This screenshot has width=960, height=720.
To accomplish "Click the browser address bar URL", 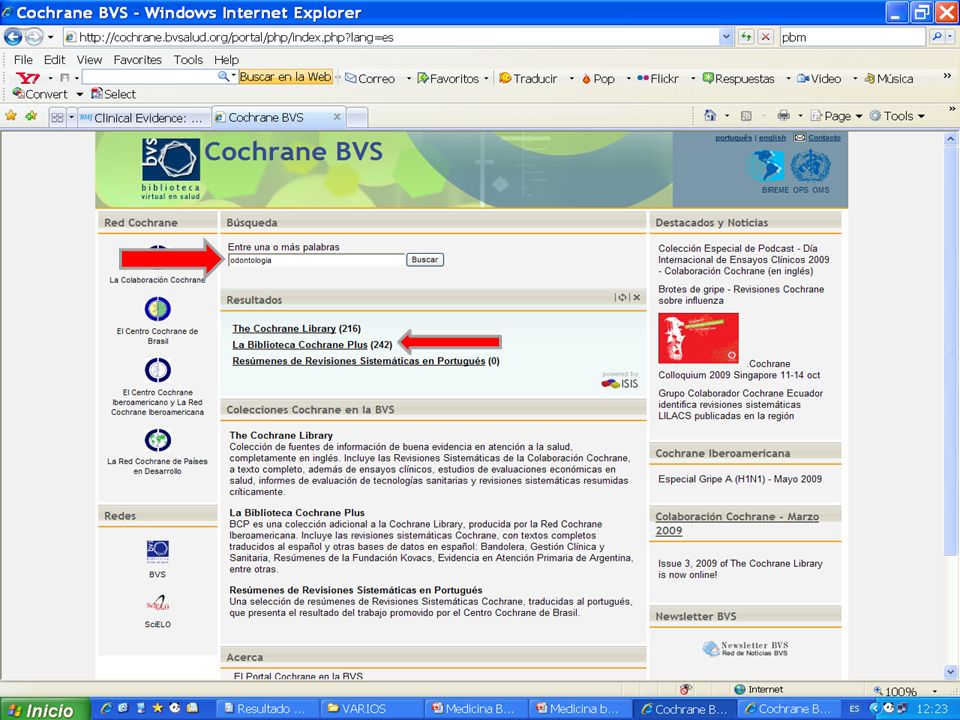I will [392, 37].
